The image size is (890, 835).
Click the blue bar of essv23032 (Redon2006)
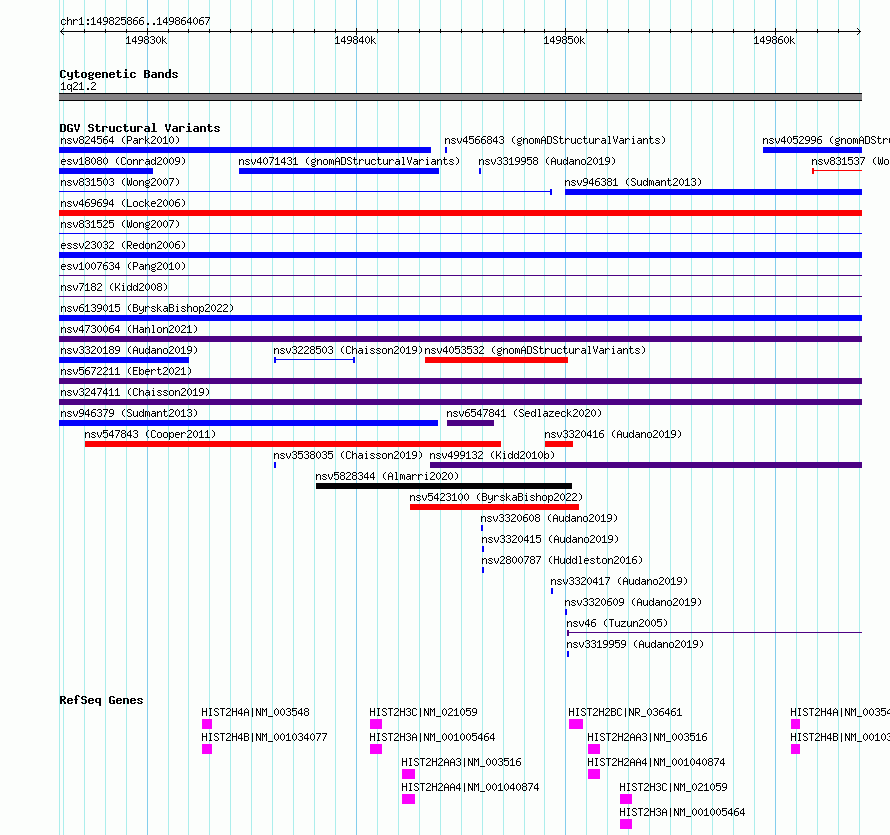click(460, 255)
